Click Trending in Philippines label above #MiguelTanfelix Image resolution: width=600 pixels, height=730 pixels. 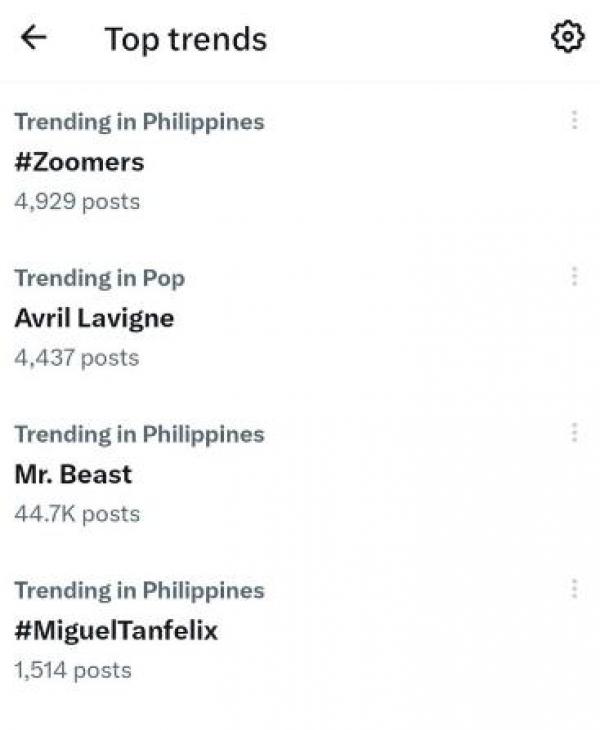pos(139,590)
